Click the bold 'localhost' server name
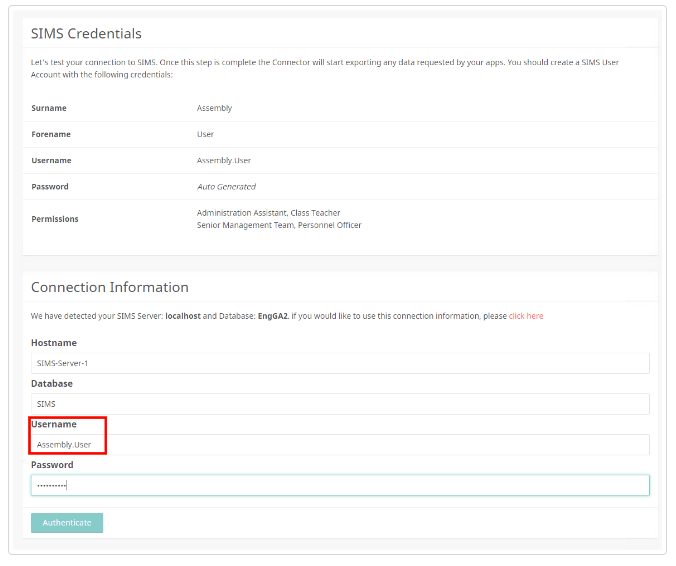This screenshot has width=676, height=566. pyautogui.click(x=183, y=316)
